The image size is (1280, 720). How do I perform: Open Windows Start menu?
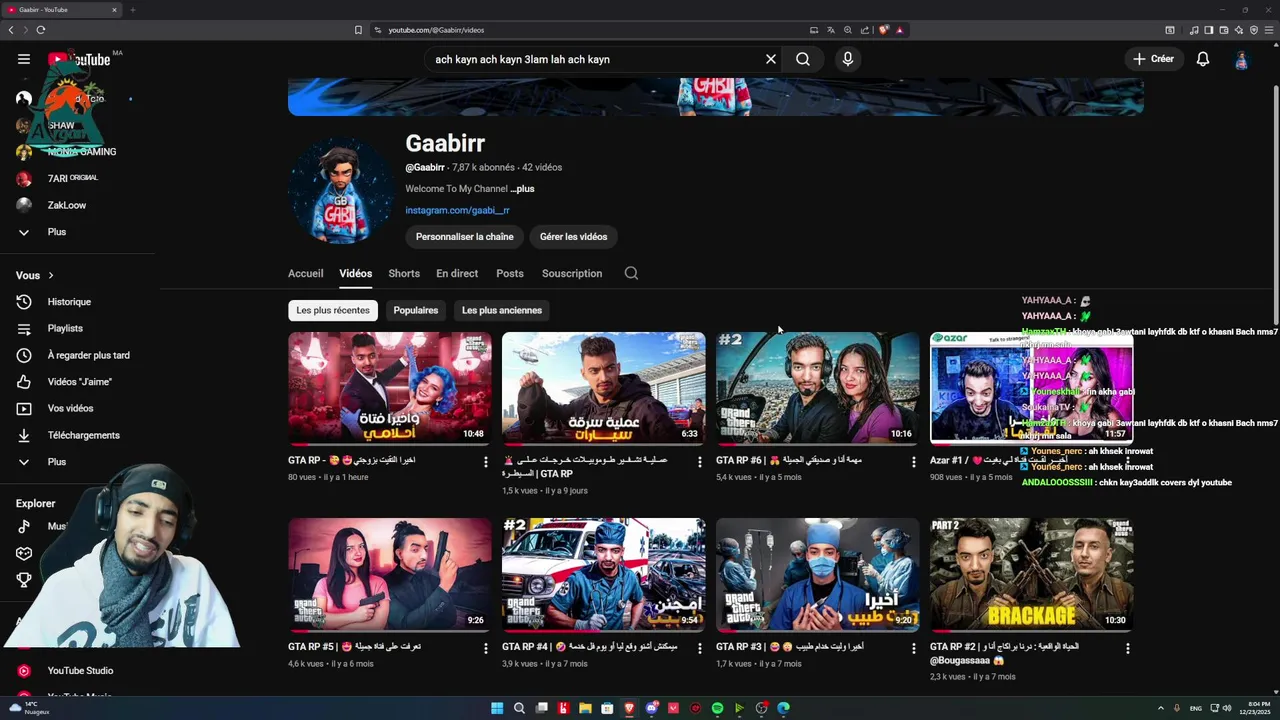[497, 708]
